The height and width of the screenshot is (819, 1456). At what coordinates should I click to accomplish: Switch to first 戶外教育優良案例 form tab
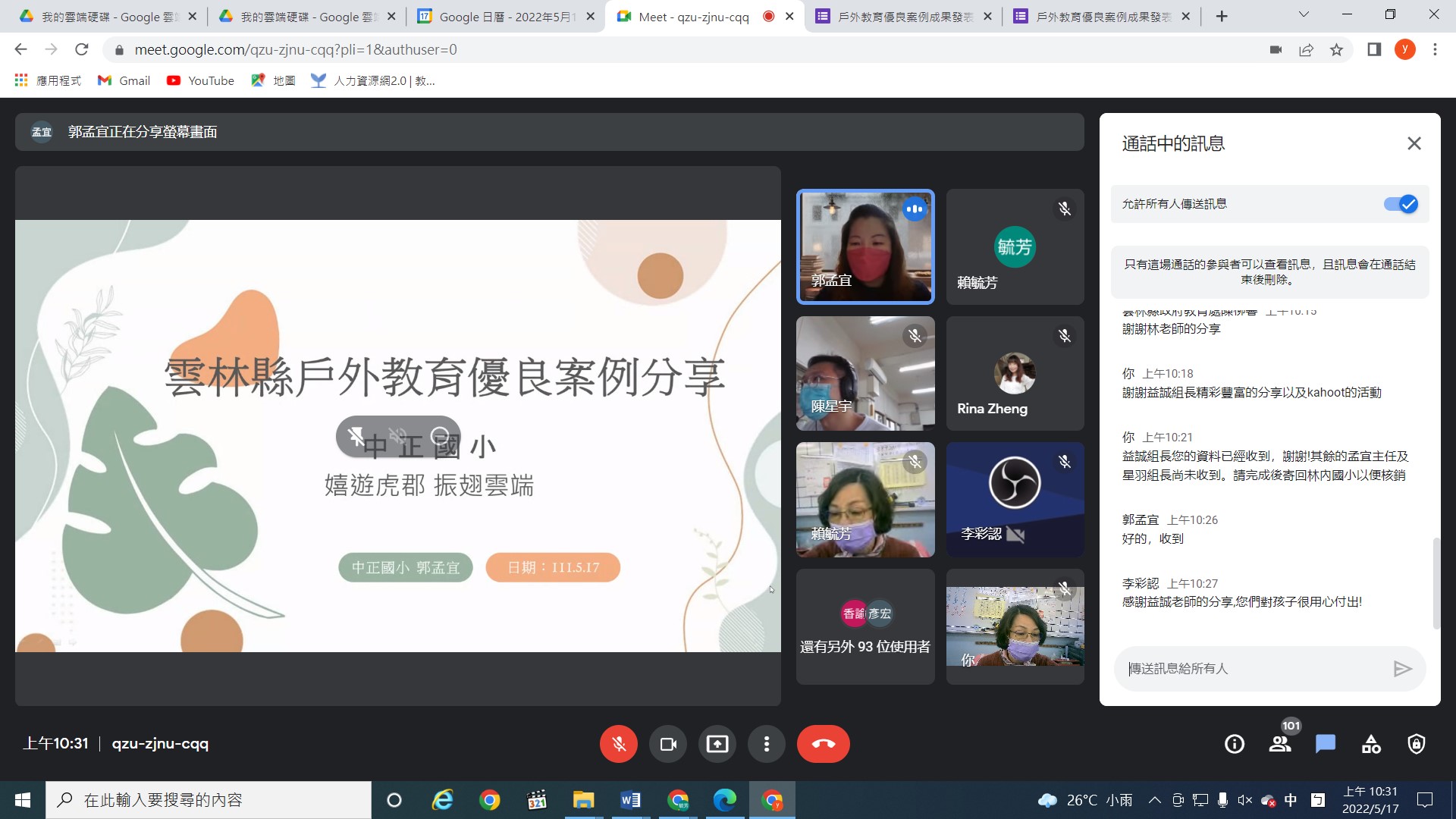902,16
